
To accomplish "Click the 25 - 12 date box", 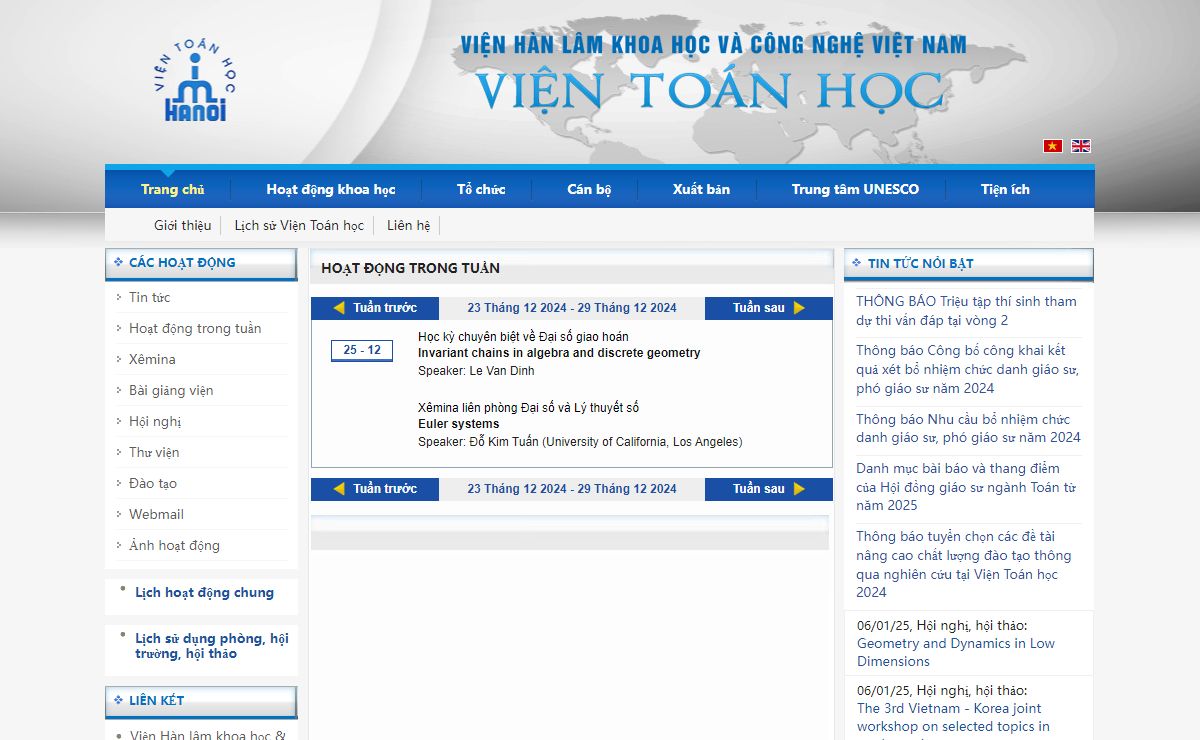I will coord(362,350).
